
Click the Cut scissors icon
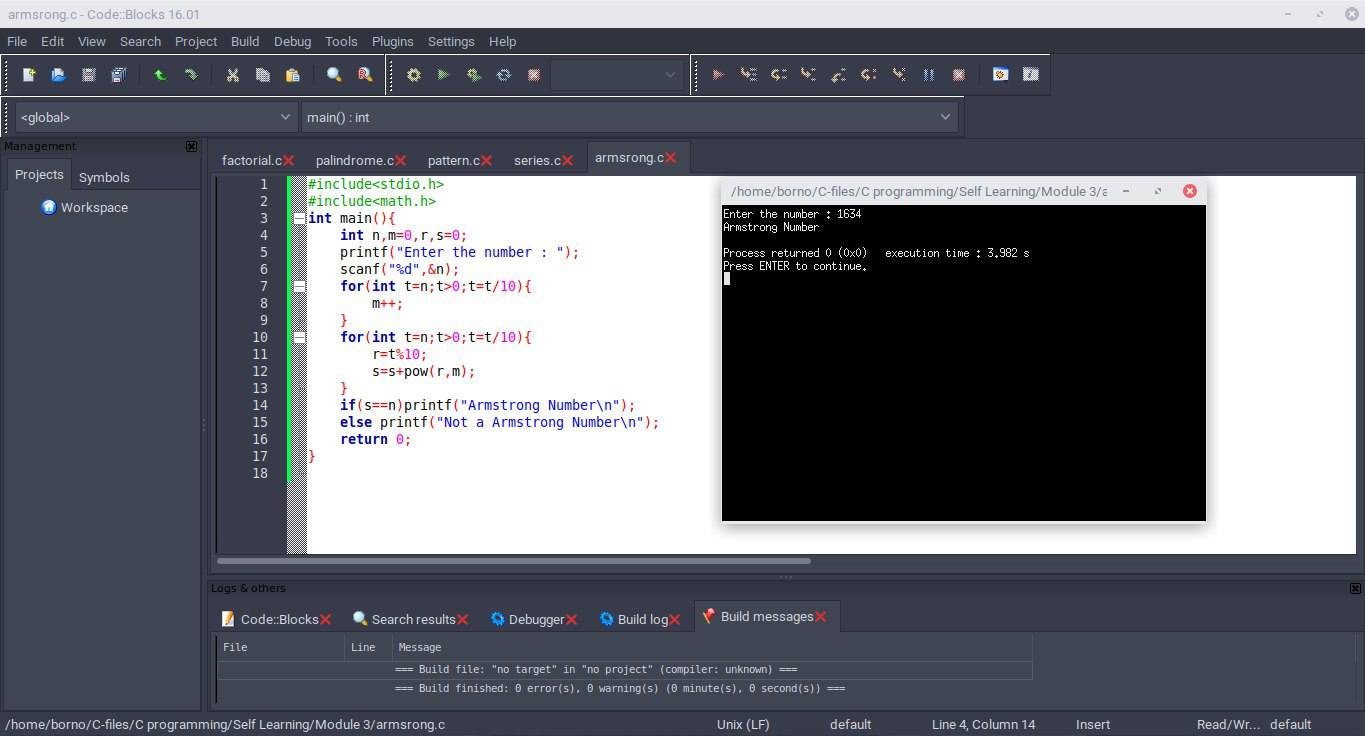(x=233, y=75)
